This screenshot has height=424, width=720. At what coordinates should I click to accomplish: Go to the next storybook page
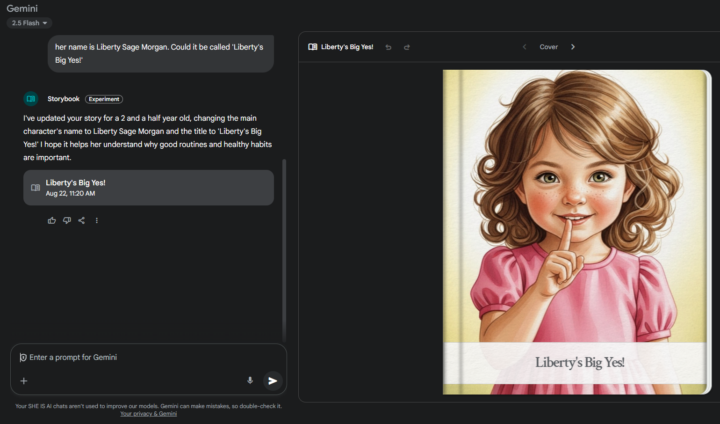click(573, 47)
